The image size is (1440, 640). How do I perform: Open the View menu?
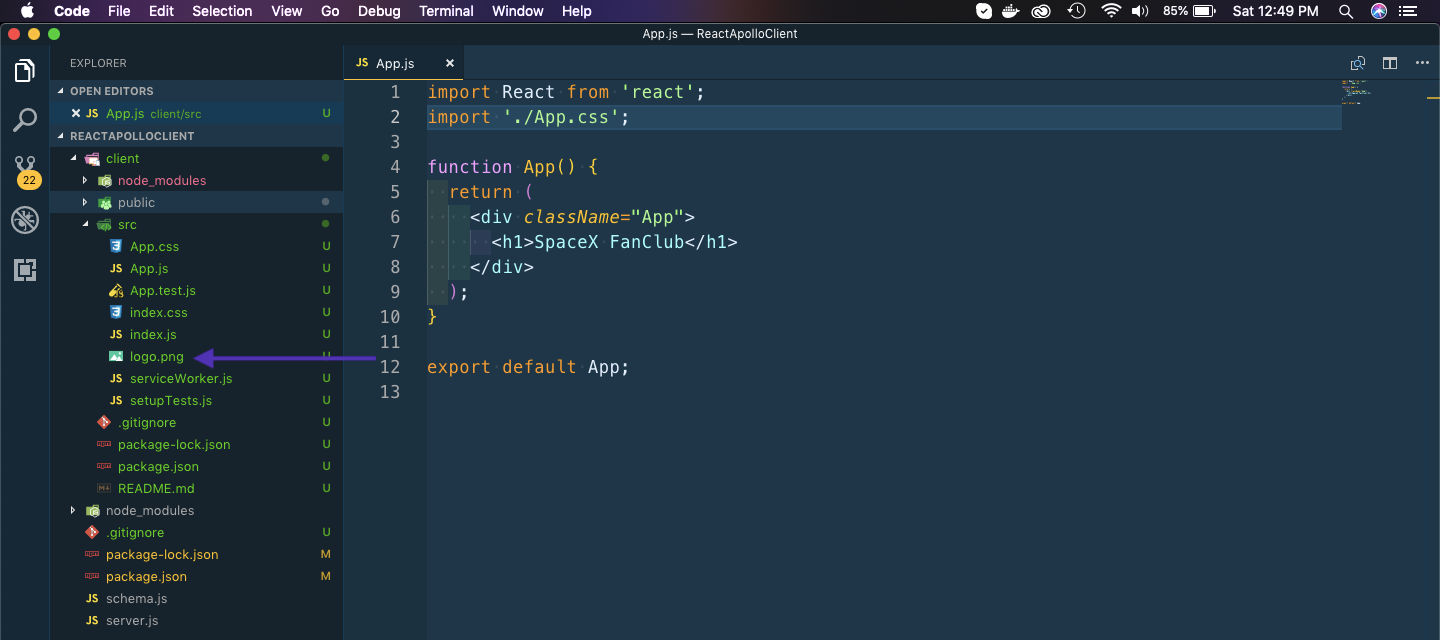tap(287, 11)
